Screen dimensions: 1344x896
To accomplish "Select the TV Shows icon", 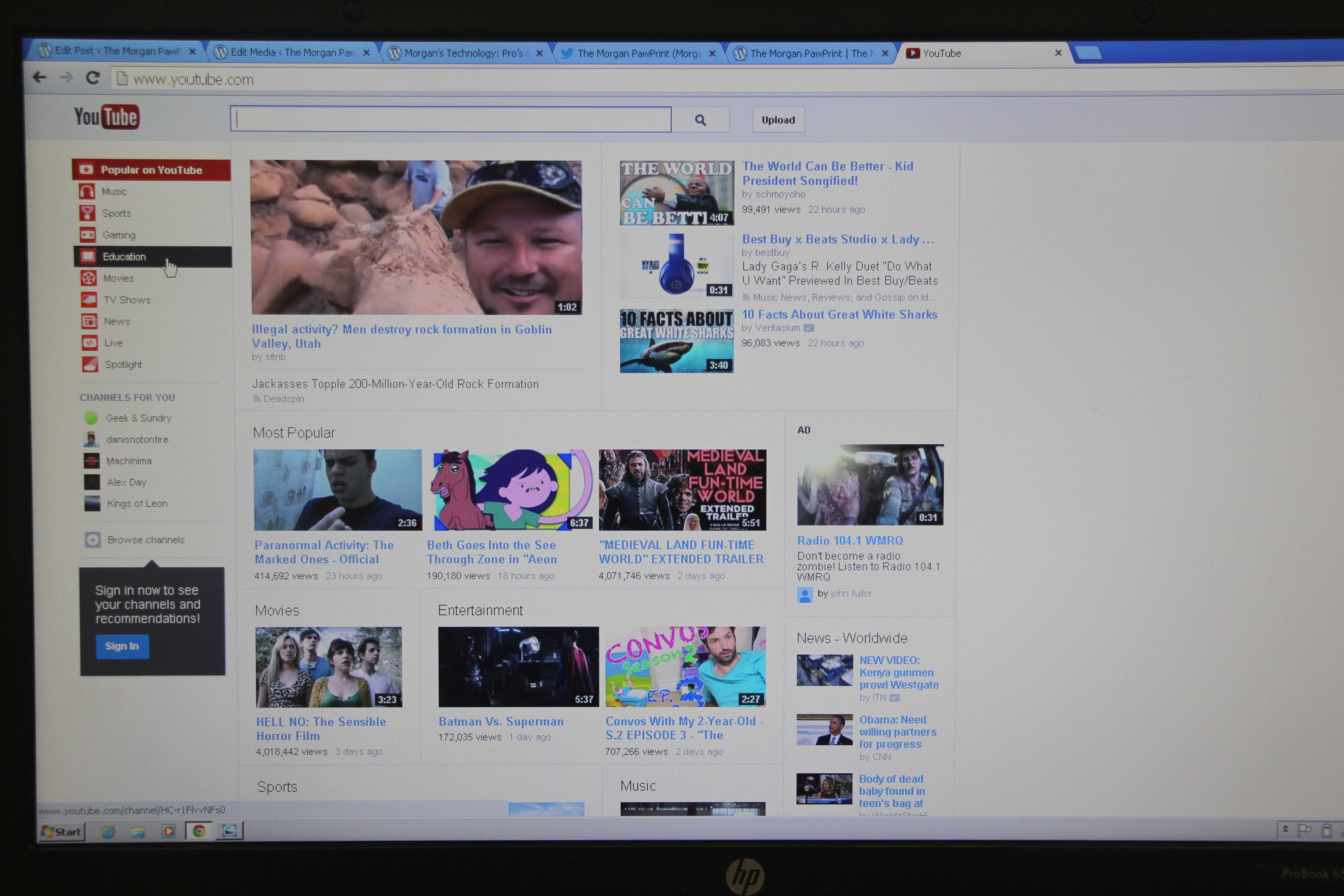I will [89, 299].
